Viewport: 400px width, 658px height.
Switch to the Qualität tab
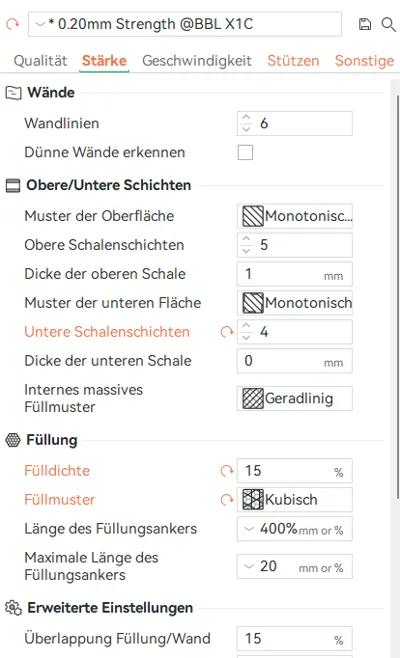[x=40, y=61]
